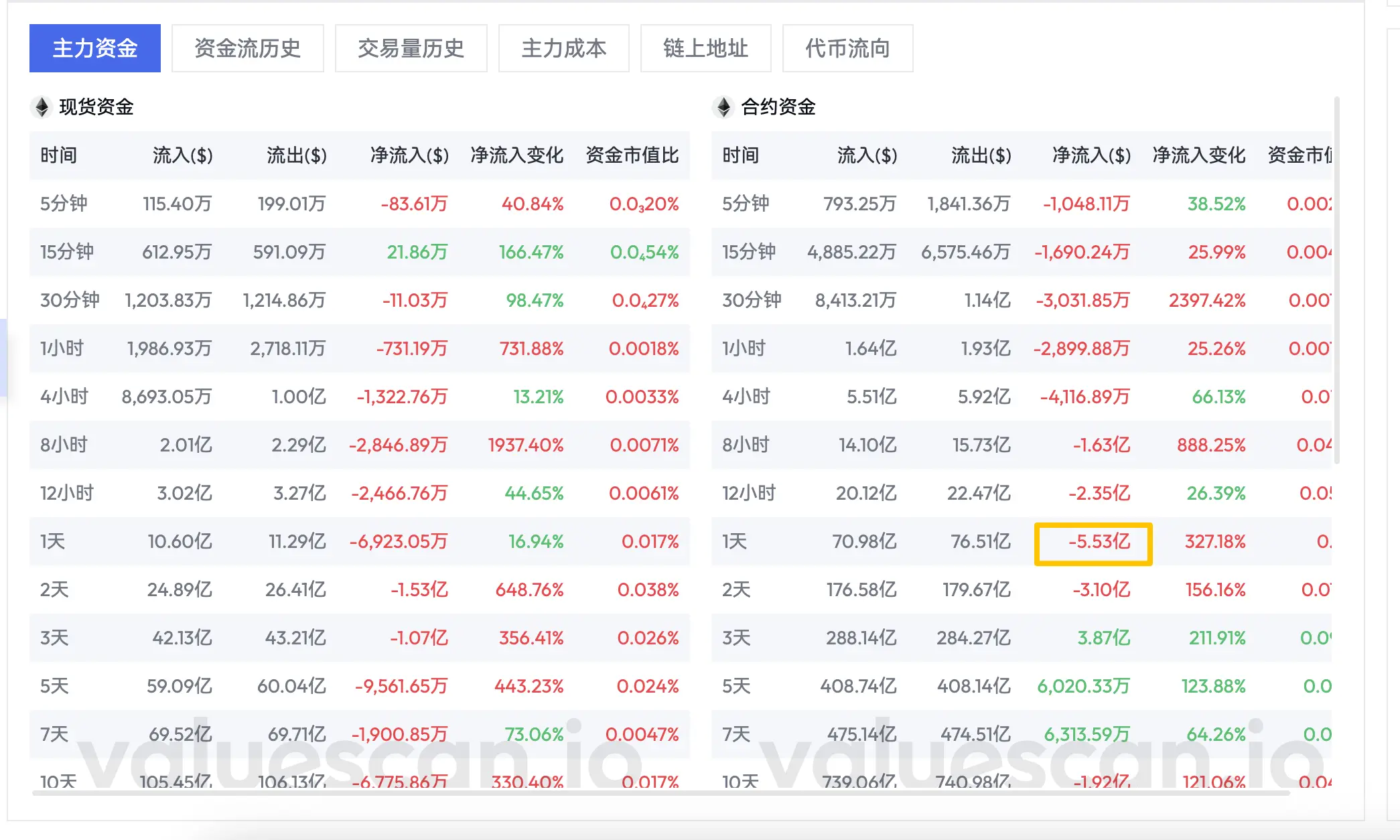Open the 主力成本 tab
This screenshot has height=840, width=1400.
(563, 48)
